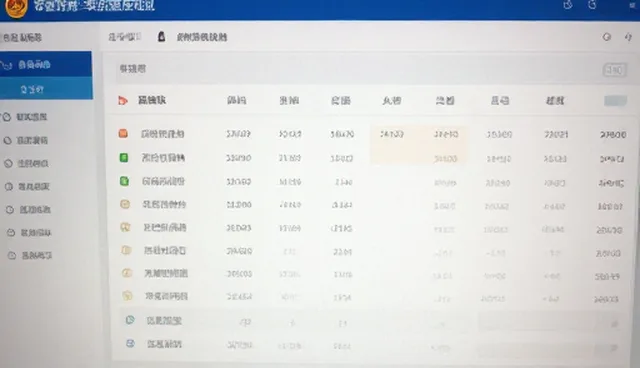Click the grey button at table header's right end
Screen dimensions: 640x368
coord(615,100)
